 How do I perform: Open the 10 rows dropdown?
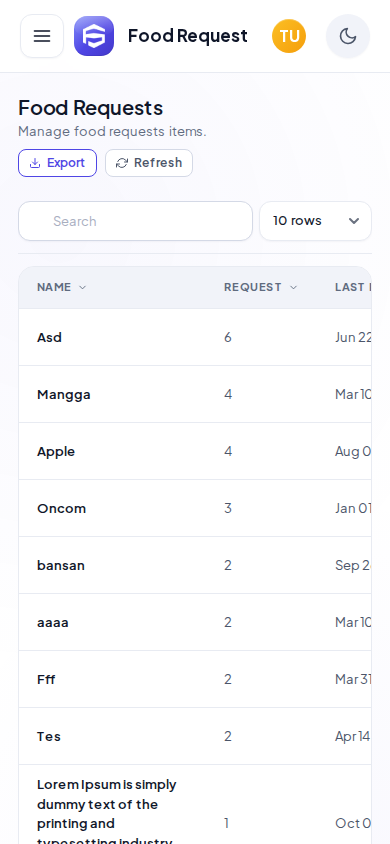316,221
